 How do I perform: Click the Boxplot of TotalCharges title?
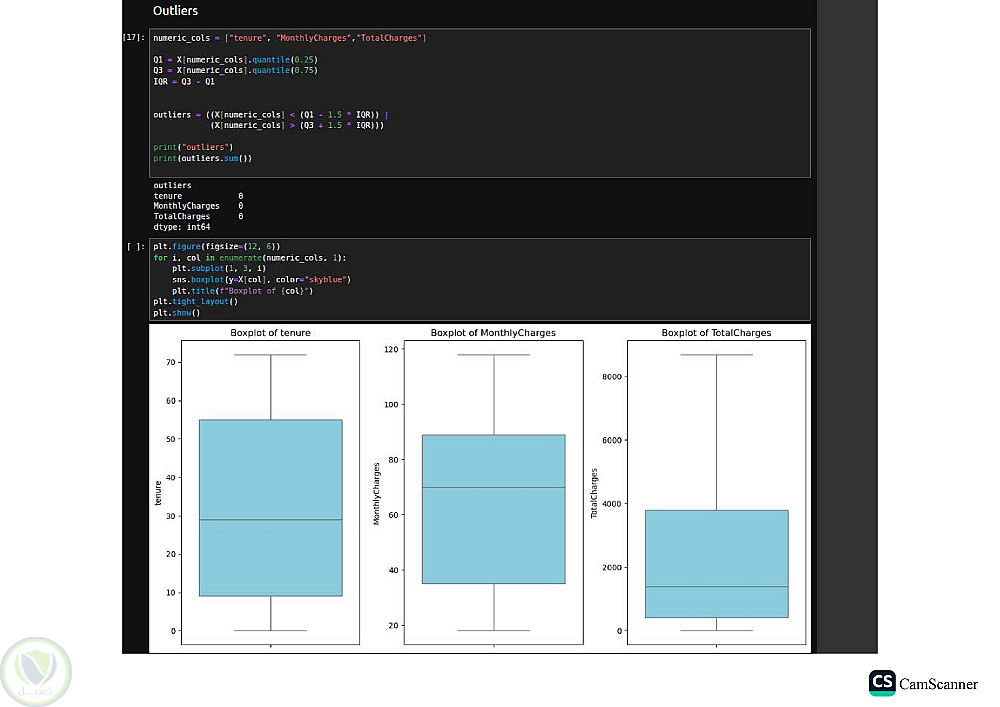(716, 333)
